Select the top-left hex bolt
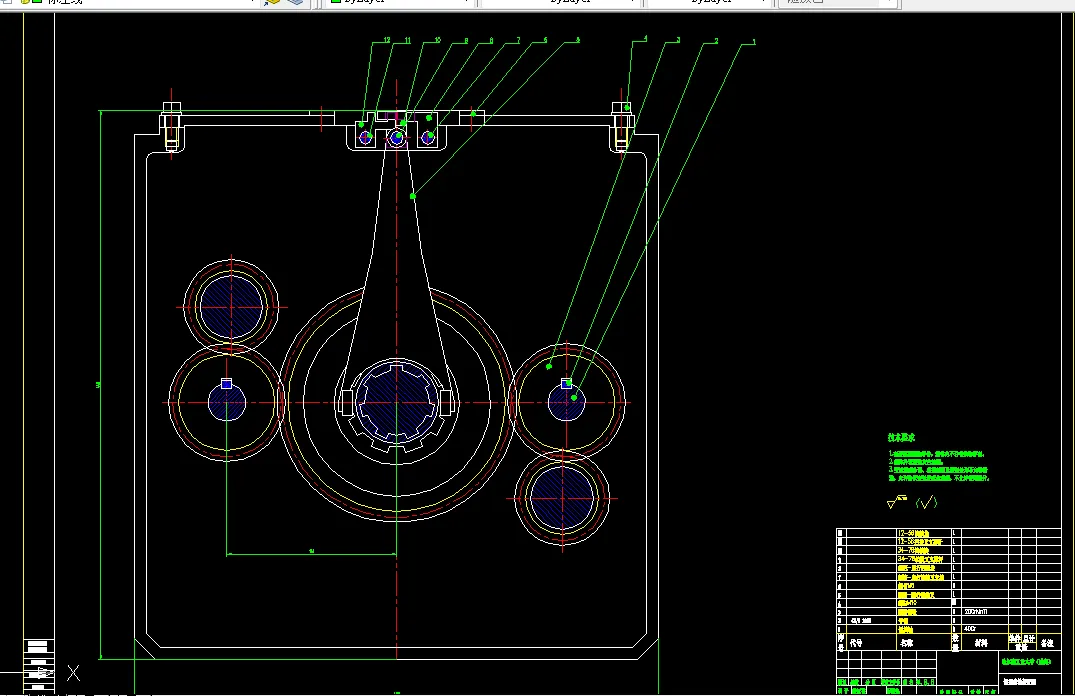The height and width of the screenshot is (696, 1075). 171,126
